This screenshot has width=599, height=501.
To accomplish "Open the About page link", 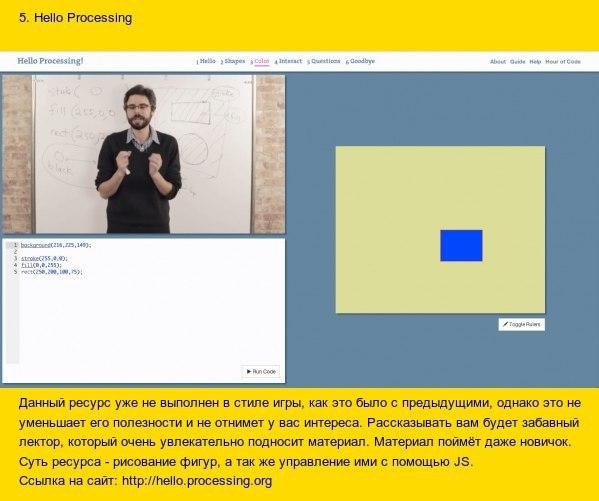I will click(x=498, y=62).
